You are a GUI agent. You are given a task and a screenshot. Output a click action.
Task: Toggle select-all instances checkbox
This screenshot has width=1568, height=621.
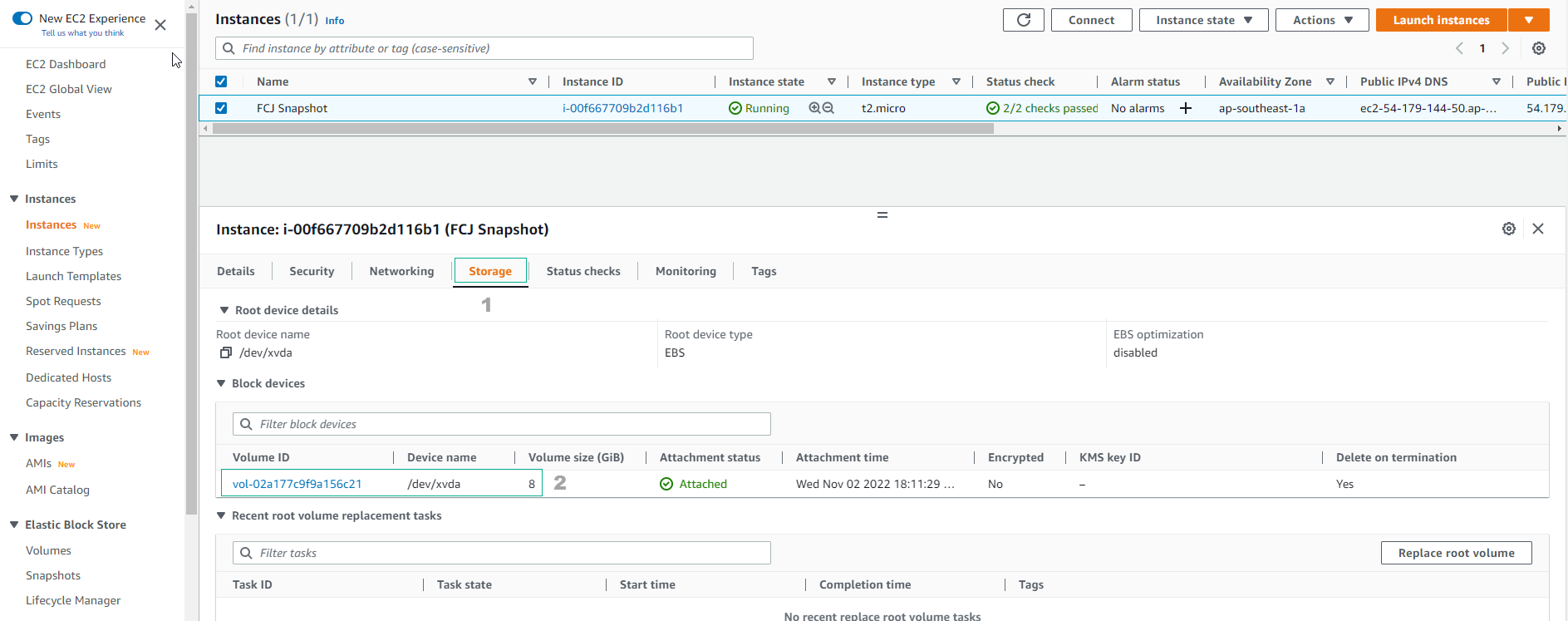[x=221, y=81]
